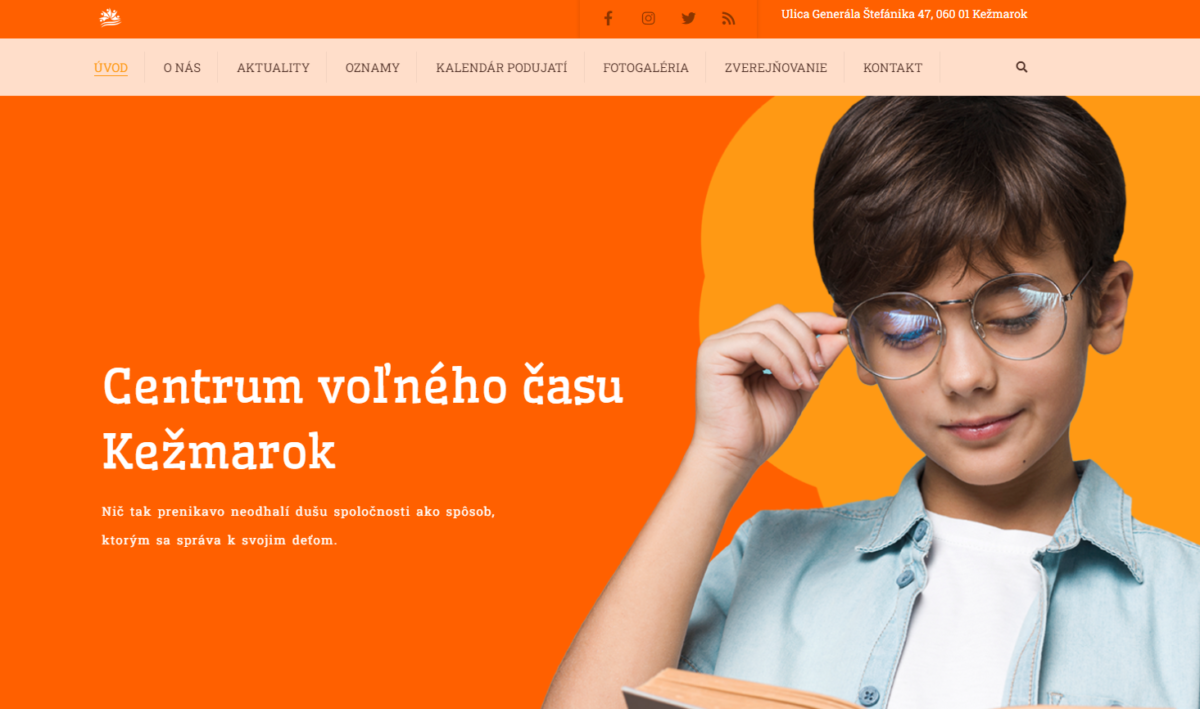Screen dimensions: 1200x709
Task: Open the OZNAMY menu item
Action: [x=372, y=68]
